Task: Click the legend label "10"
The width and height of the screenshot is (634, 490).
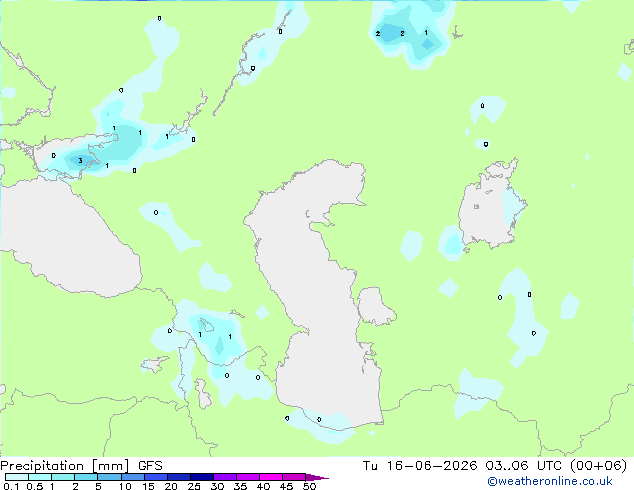Action: point(125,486)
